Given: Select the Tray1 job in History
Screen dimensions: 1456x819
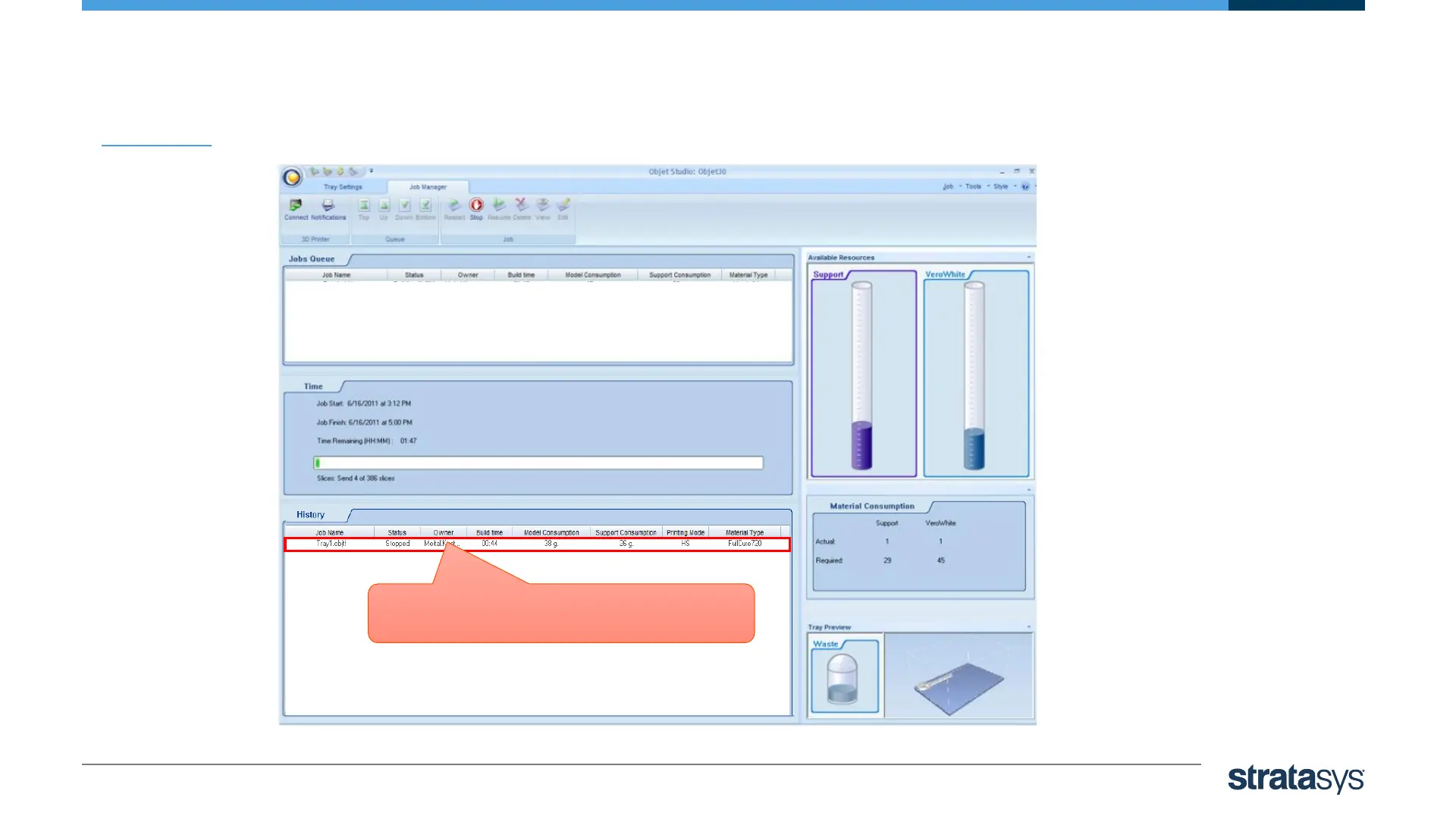Looking at the screenshot, I should [331, 544].
